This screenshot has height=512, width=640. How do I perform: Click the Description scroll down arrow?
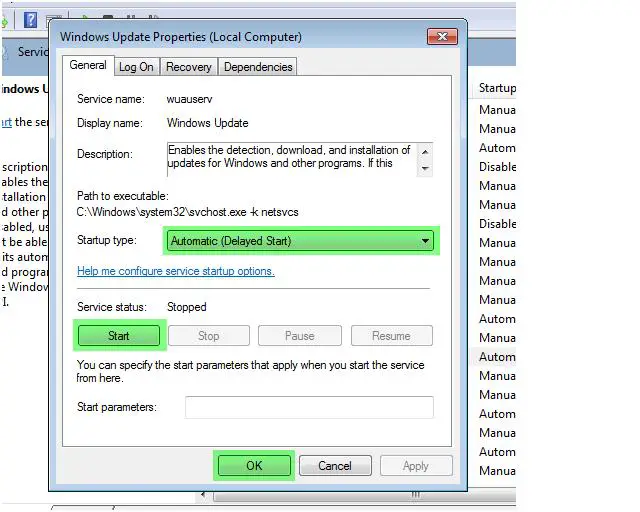tap(425, 168)
